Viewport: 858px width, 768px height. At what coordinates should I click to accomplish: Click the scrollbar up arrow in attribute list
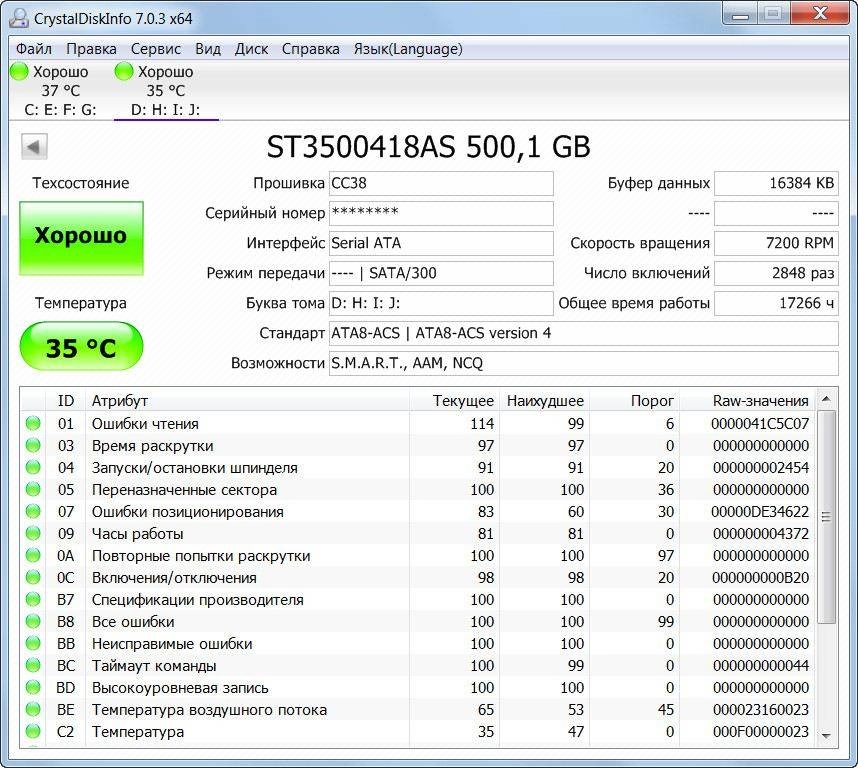[826, 399]
